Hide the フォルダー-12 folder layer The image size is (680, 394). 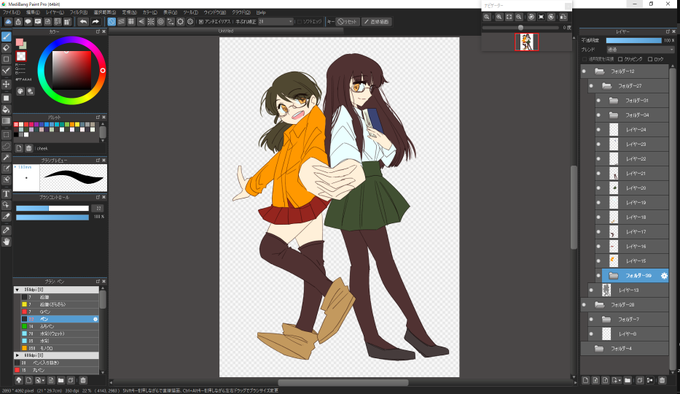click(584, 71)
